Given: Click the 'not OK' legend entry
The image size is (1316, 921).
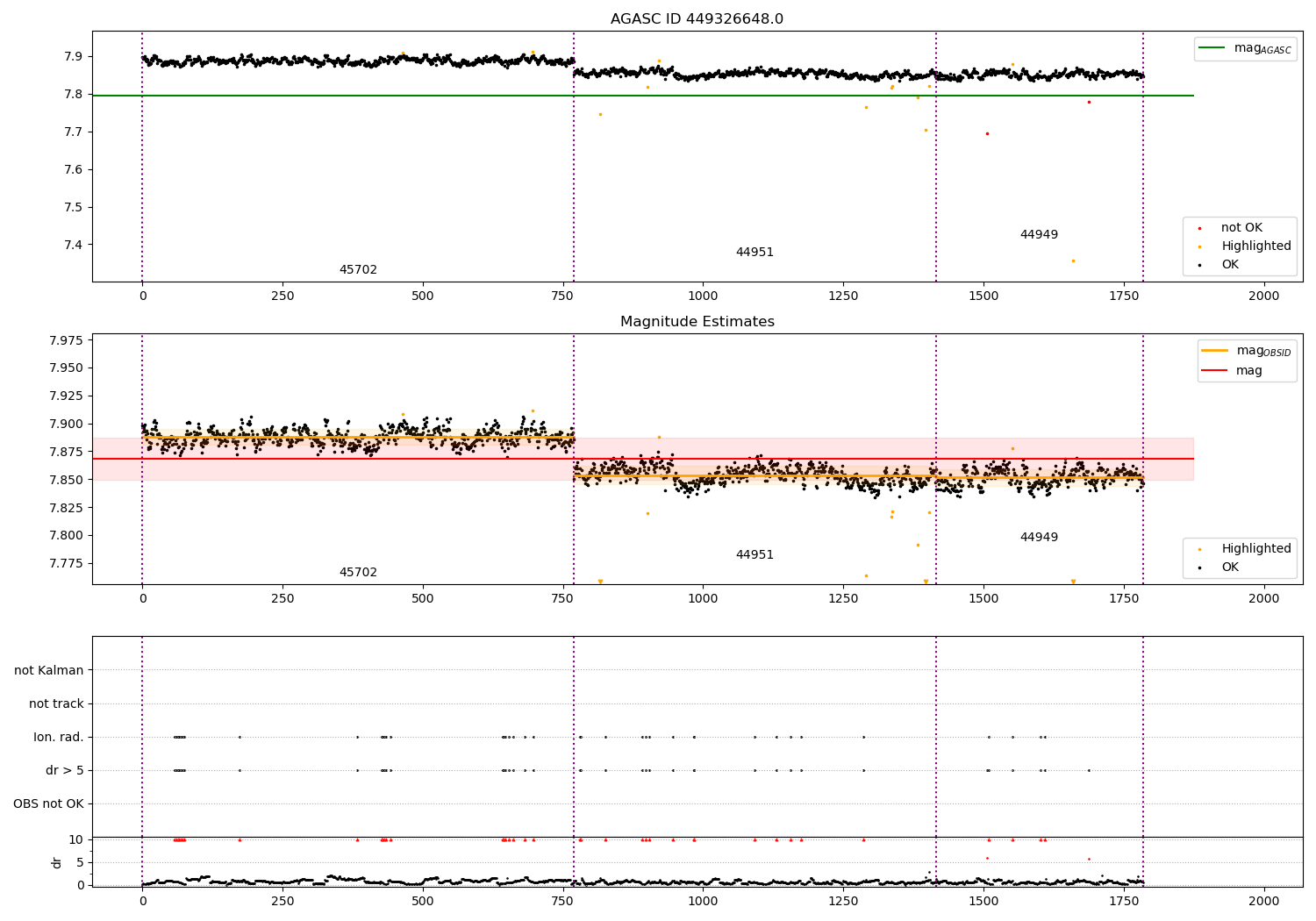Looking at the screenshot, I should (x=1241, y=228).
